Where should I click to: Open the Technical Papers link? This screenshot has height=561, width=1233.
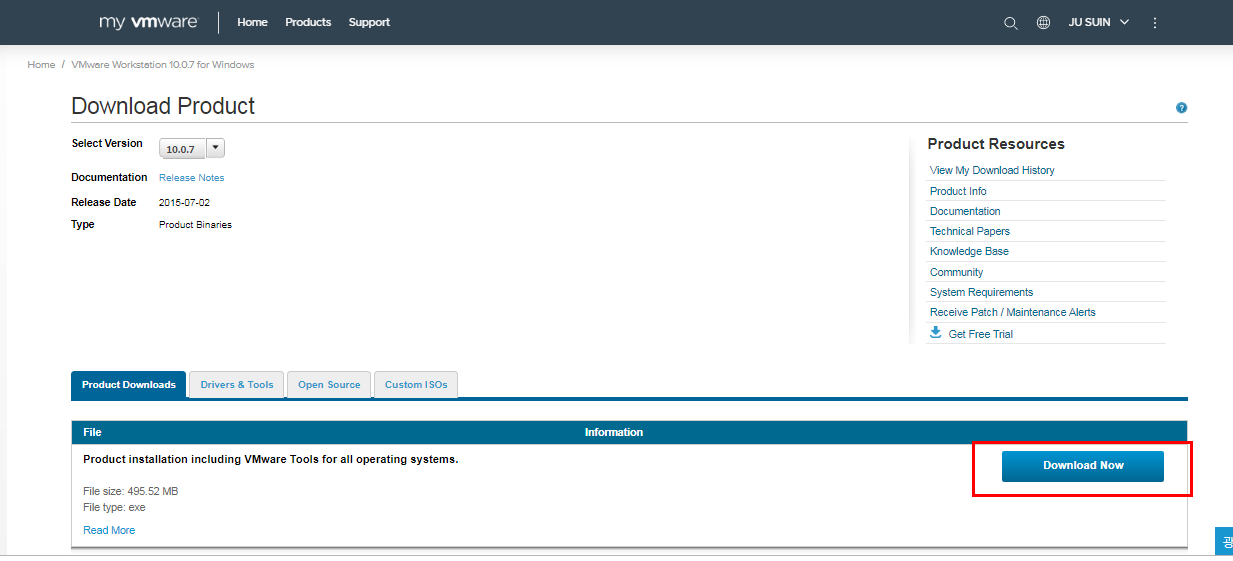pyautogui.click(x=970, y=231)
